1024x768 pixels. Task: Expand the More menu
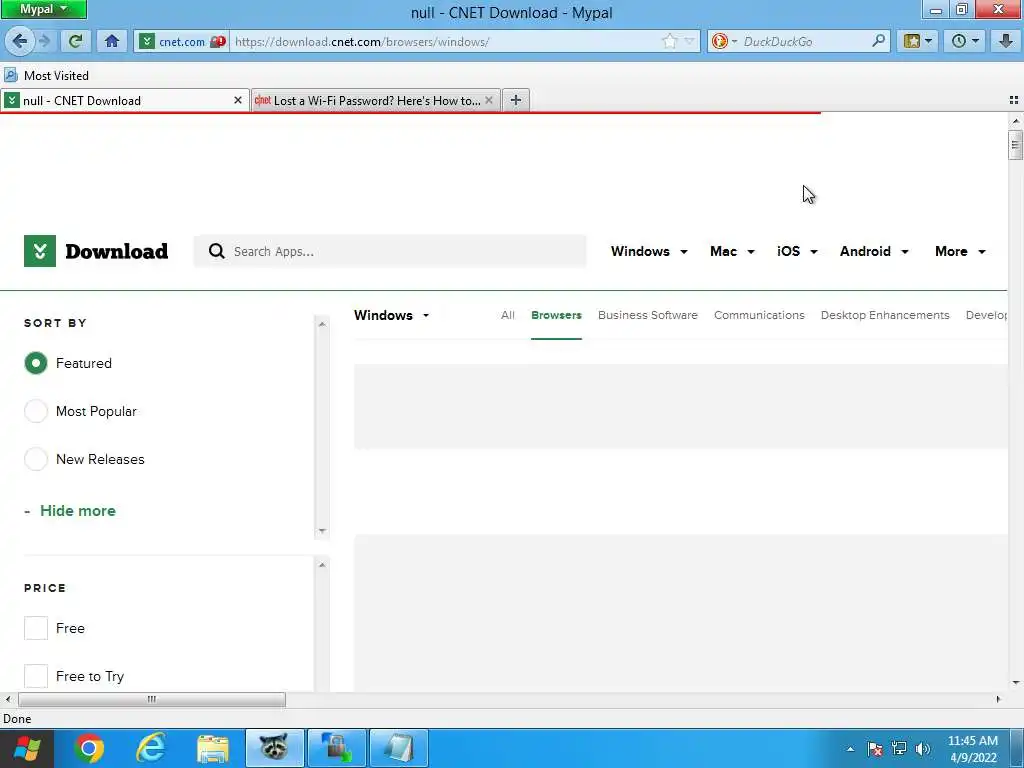click(960, 251)
